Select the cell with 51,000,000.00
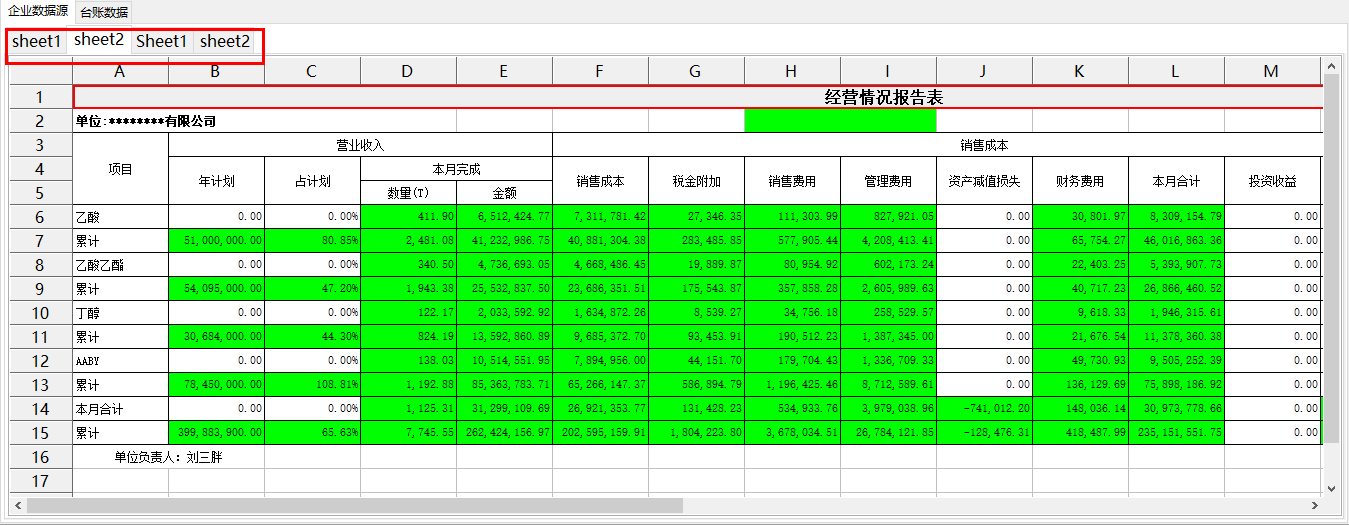The image size is (1349, 525). point(216,241)
